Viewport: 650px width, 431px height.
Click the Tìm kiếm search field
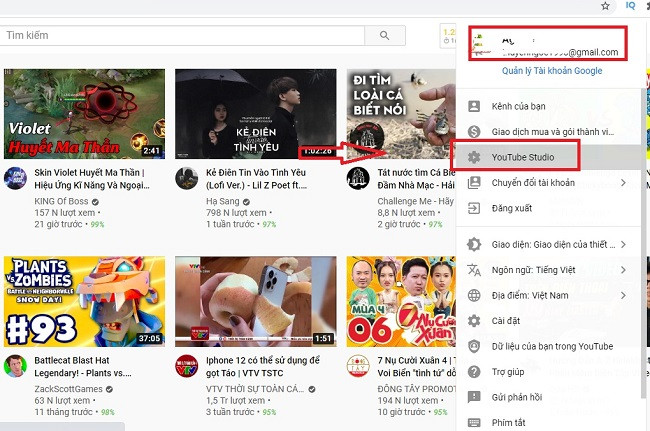[182, 36]
